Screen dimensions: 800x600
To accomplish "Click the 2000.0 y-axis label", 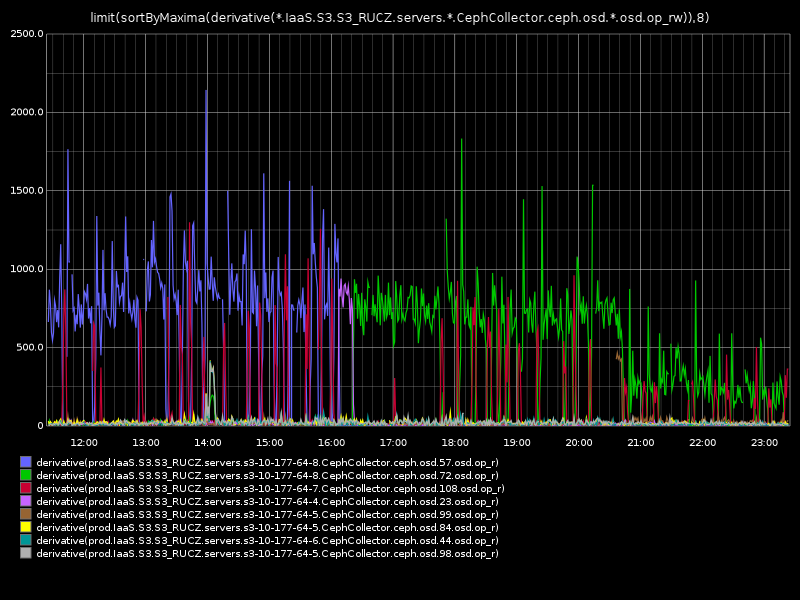I will [27, 112].
